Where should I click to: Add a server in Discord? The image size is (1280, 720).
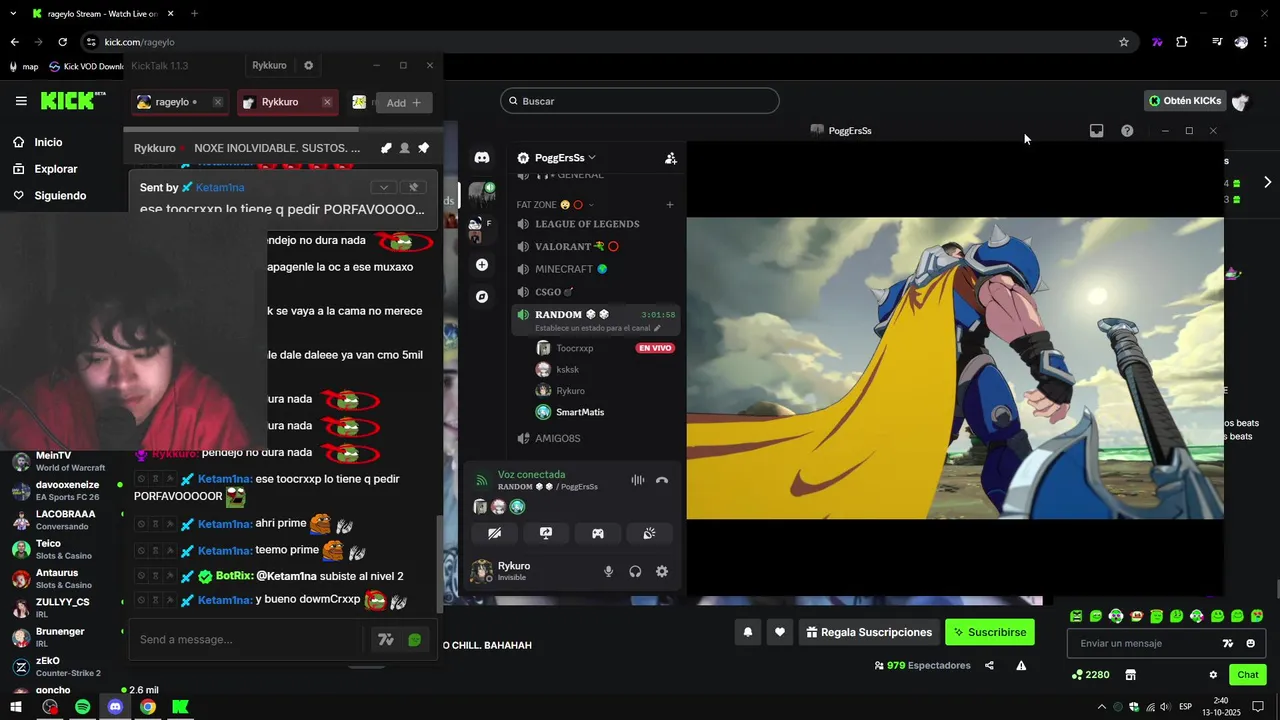482,265
